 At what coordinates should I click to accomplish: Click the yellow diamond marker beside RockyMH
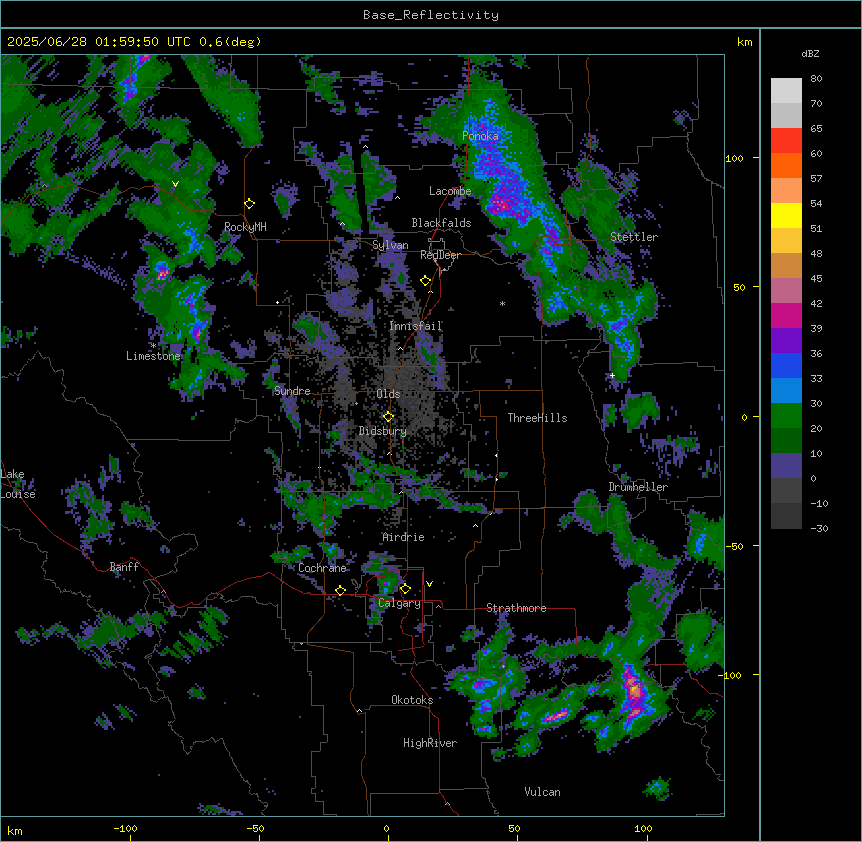pos(250,204)
